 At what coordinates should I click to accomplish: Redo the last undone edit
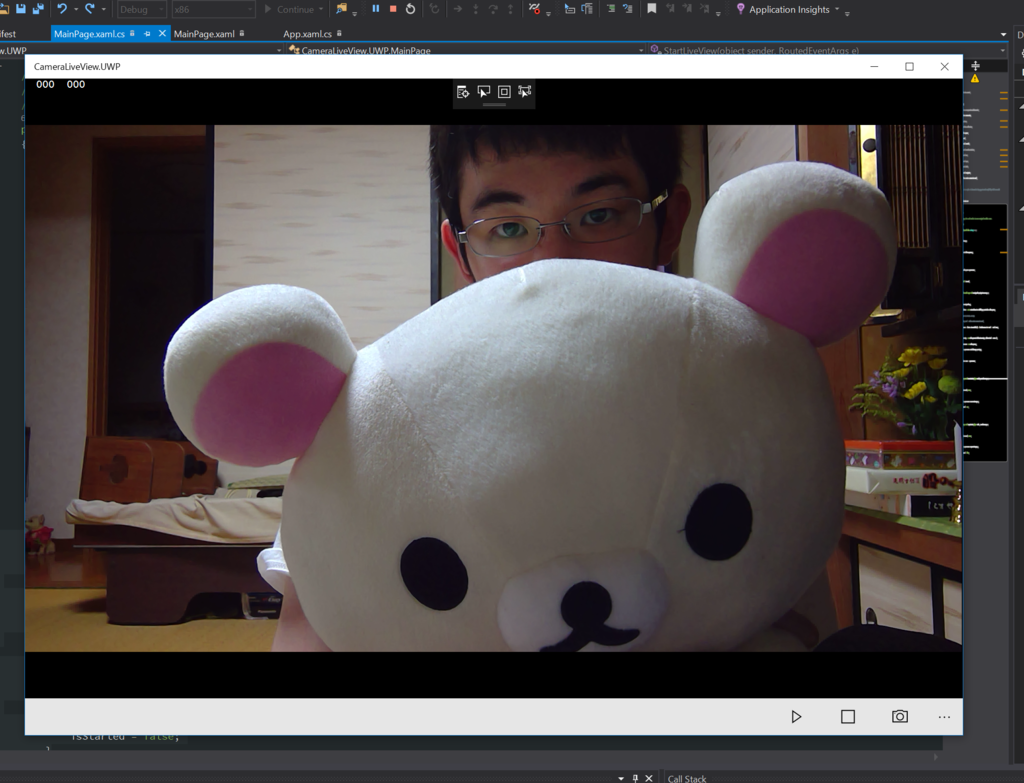(90, 8)
